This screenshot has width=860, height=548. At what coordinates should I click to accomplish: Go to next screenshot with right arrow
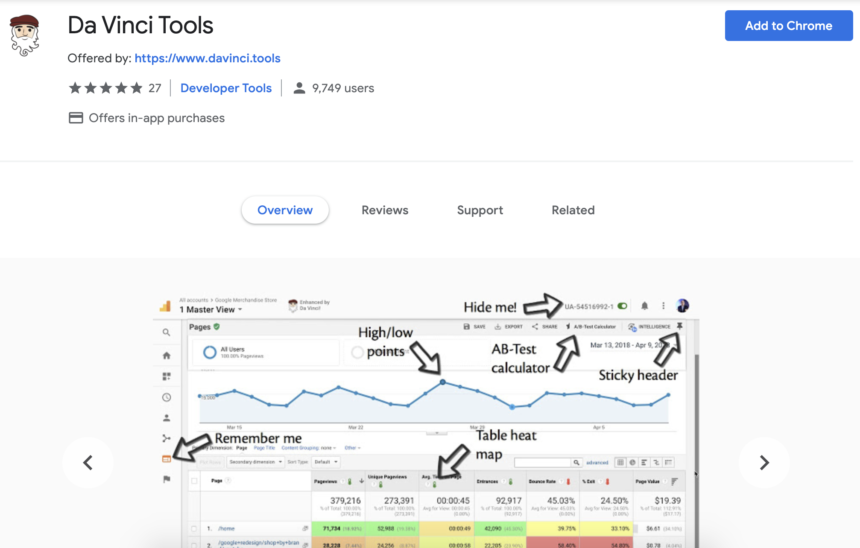(x=764, y=463)
